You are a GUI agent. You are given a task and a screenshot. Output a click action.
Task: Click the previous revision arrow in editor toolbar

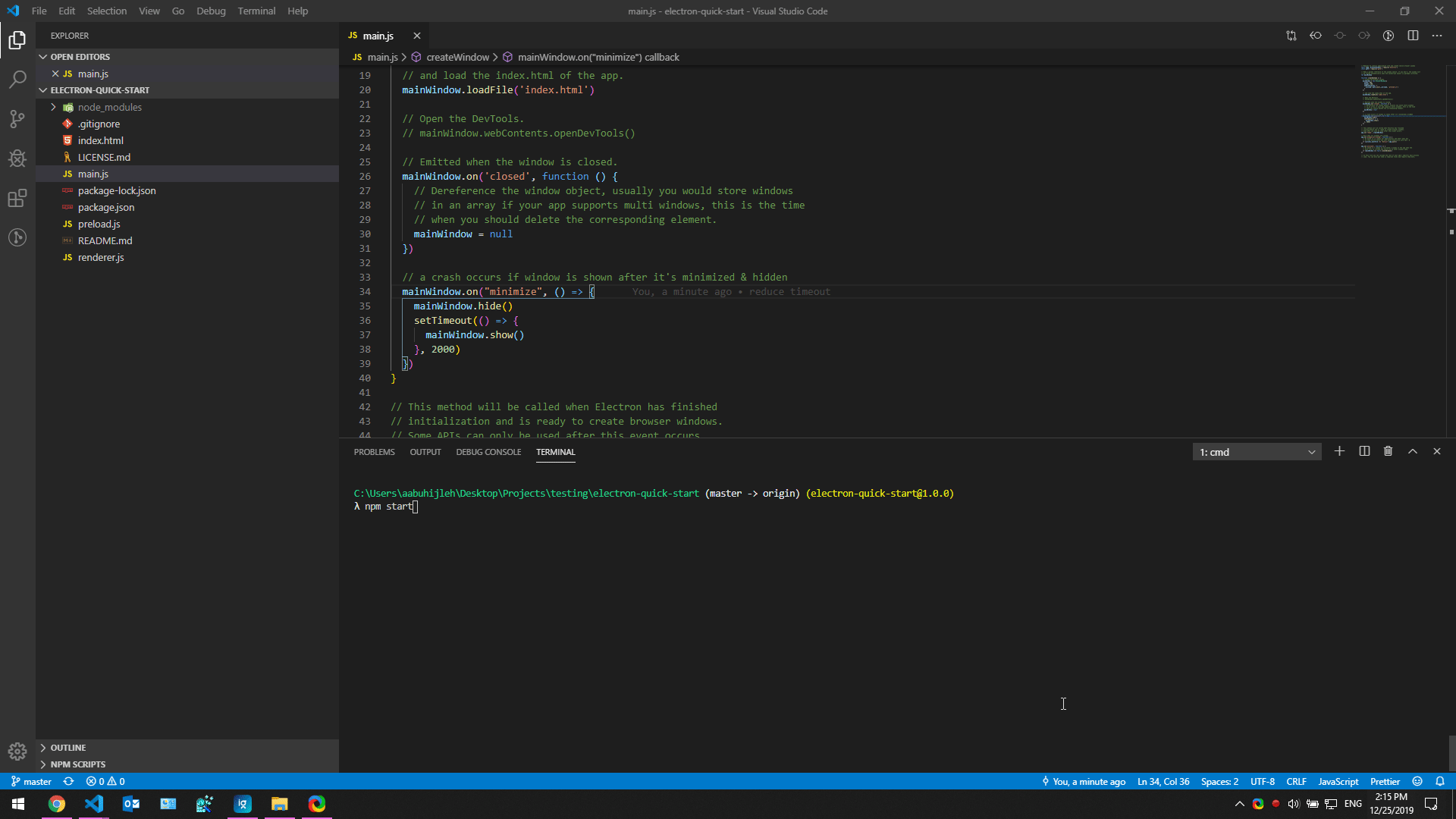[x=1316, y=36]
